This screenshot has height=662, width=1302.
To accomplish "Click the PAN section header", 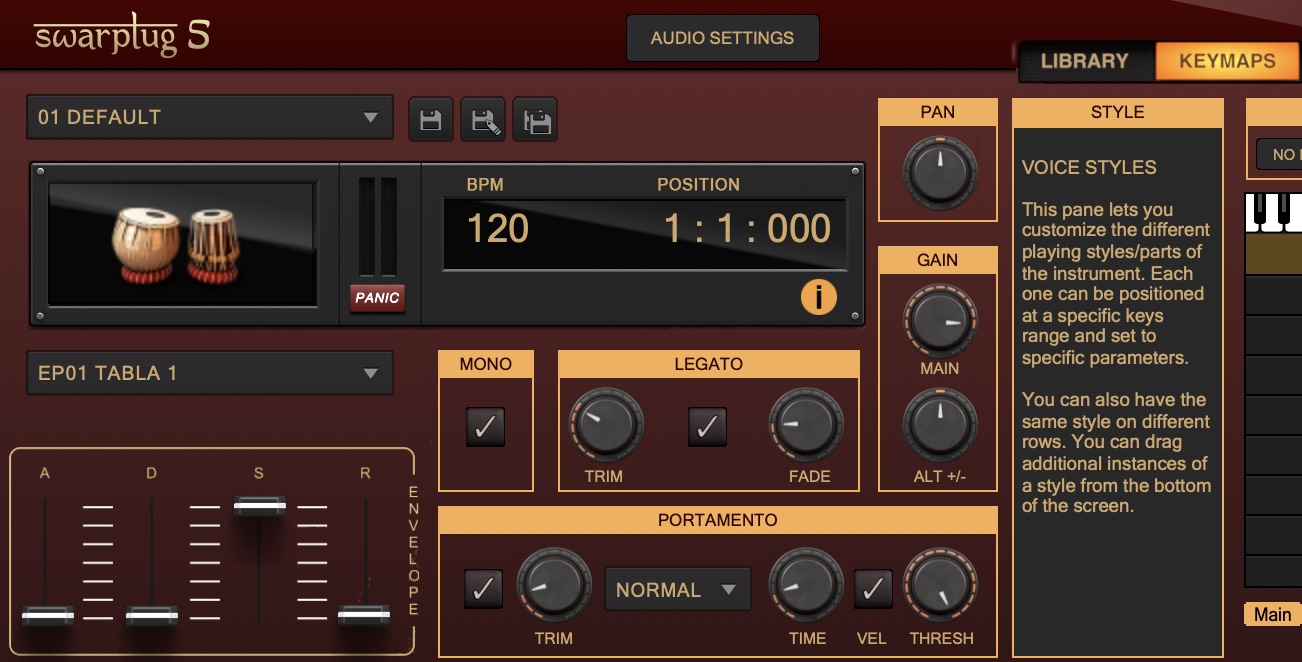I will 938,112.
